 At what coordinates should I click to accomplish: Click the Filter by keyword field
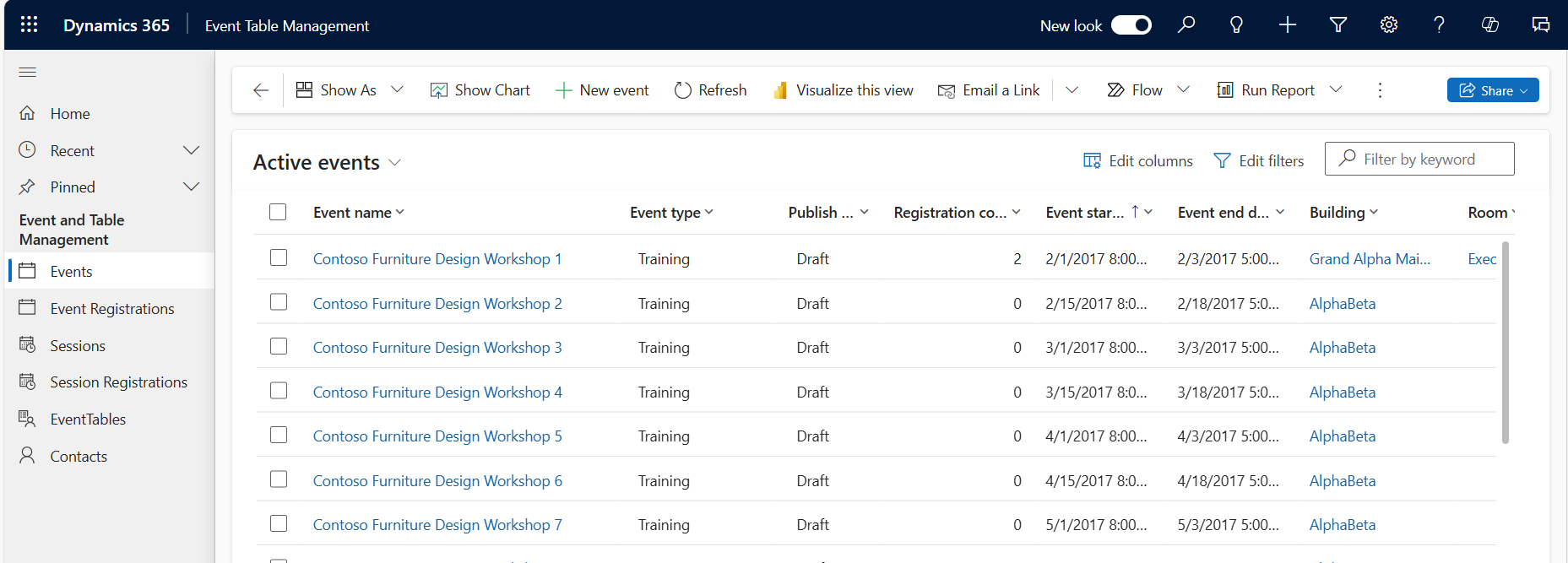tap(1419, 159)
